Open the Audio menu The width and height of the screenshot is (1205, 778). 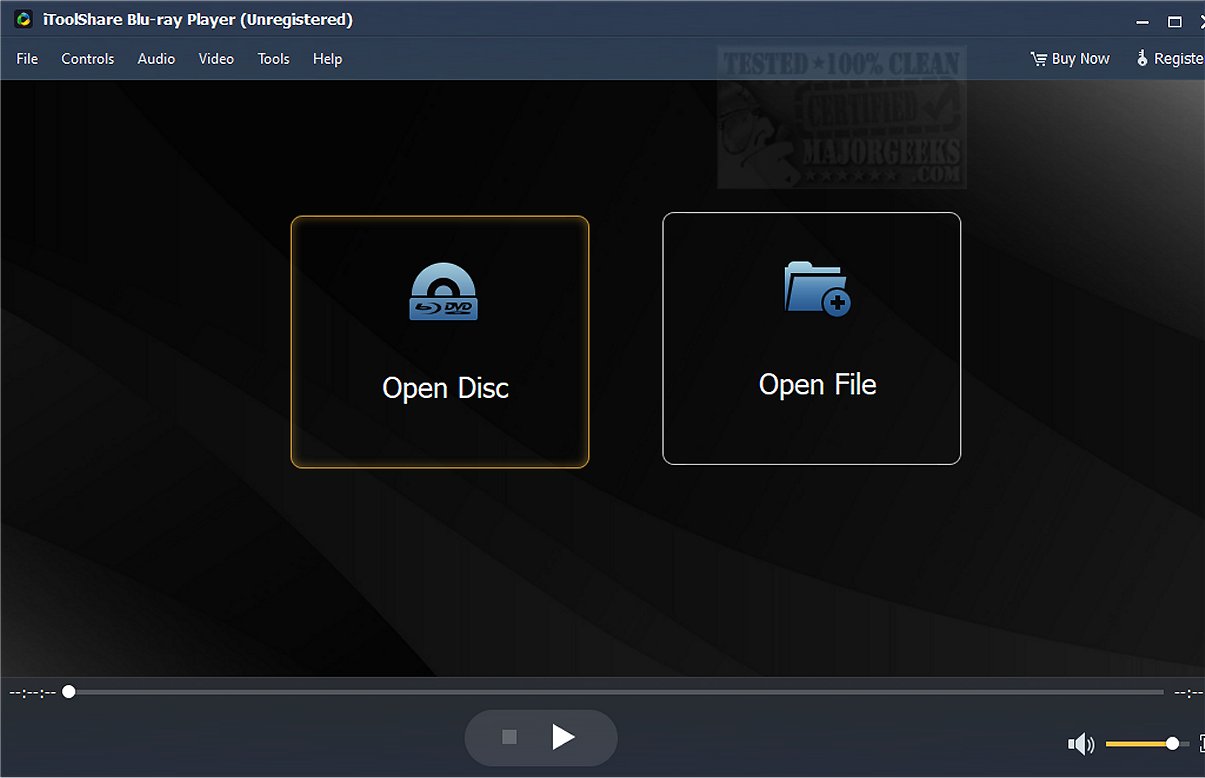coord(156,59)
